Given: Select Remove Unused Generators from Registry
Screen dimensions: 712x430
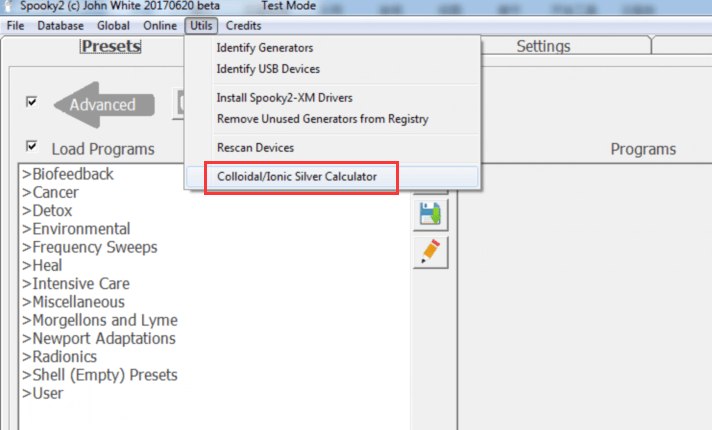Looking at the screenshot, I should 322,119.
